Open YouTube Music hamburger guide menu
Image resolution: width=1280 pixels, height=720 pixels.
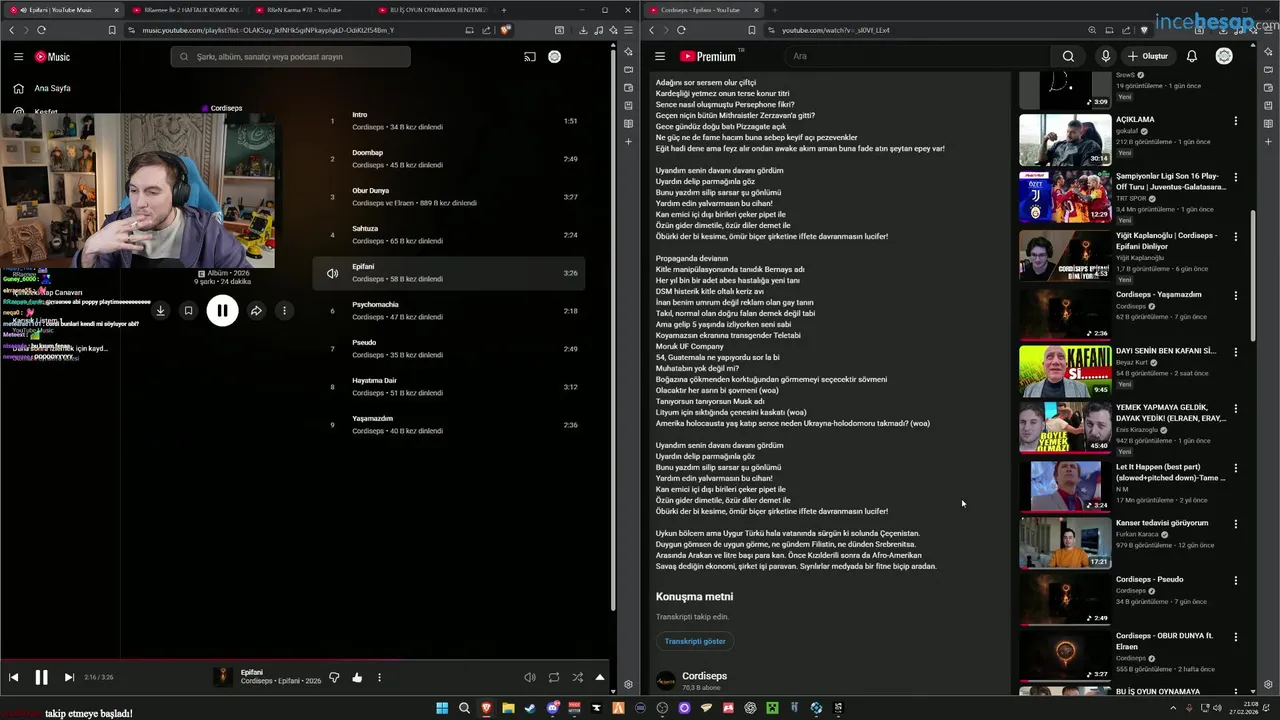coord(18,57)
